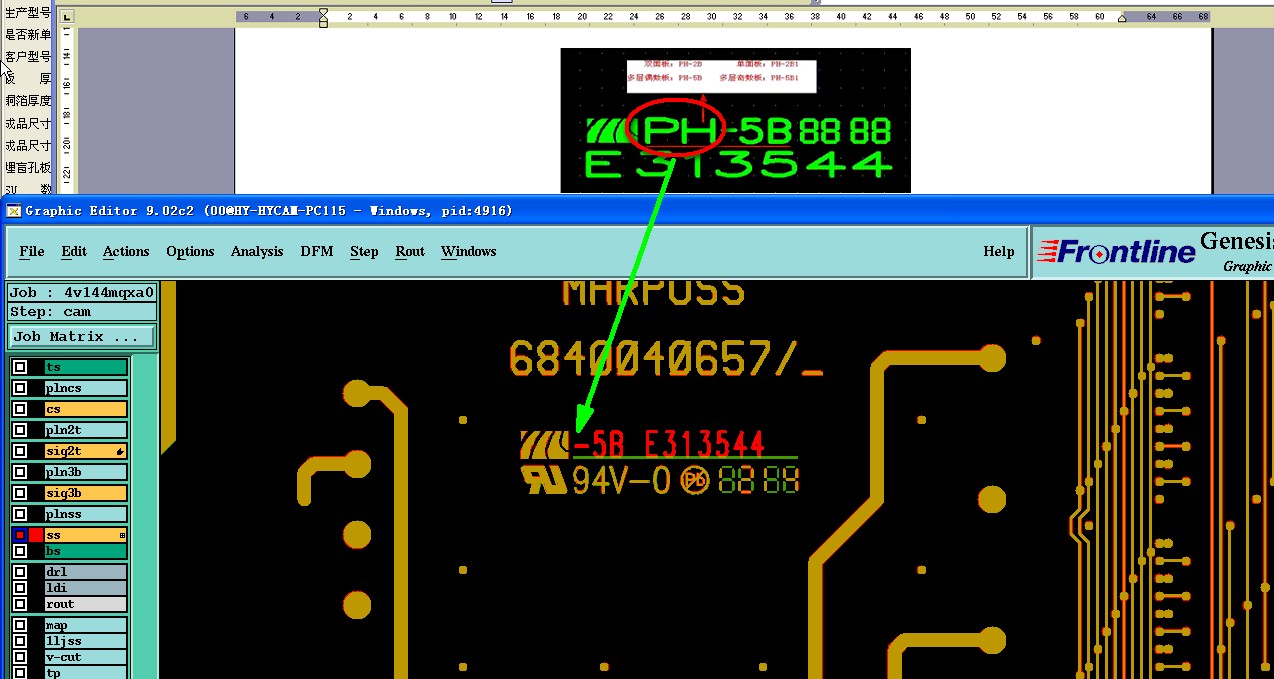Open the File menu
Image resolution: width=1274 pixels, height=679 pixels.
click(x=32, y=251)
